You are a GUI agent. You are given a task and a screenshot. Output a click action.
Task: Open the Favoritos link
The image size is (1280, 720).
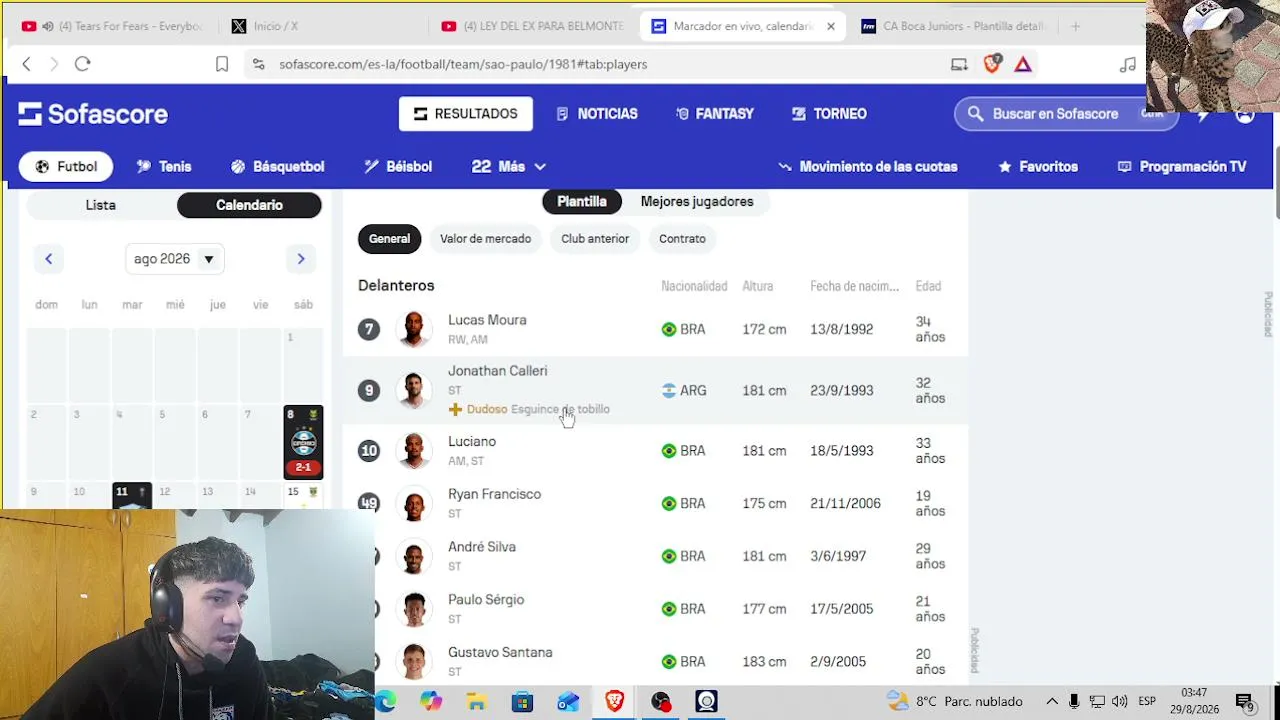point(1038,167)
